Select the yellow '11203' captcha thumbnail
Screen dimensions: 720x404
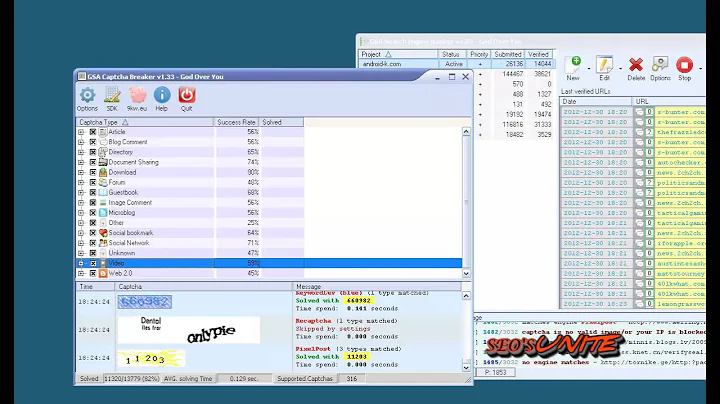[x=151, y=359]
